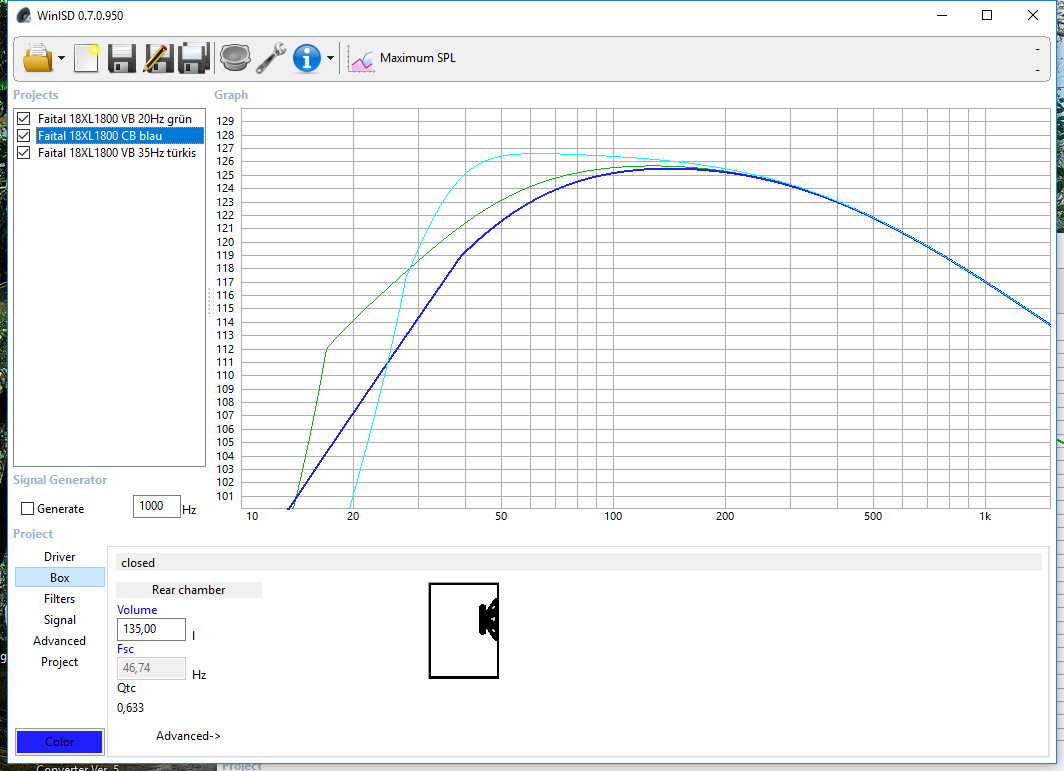
Task: Switch to the Filters tab
Action: pyautogui.click(x=59, y=598)
